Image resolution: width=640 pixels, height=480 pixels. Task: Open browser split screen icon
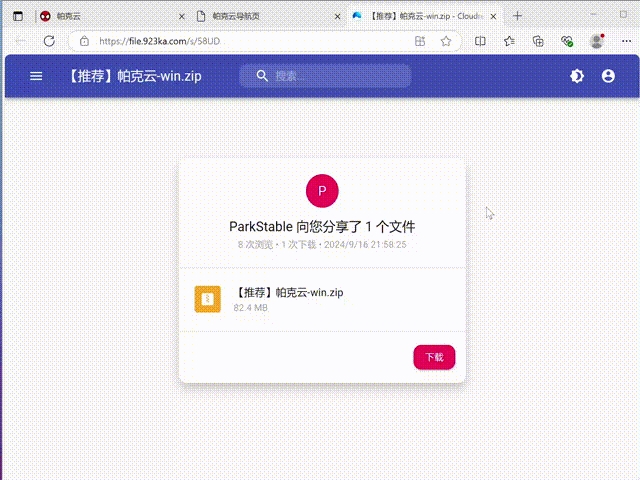(x=480, y=41)
